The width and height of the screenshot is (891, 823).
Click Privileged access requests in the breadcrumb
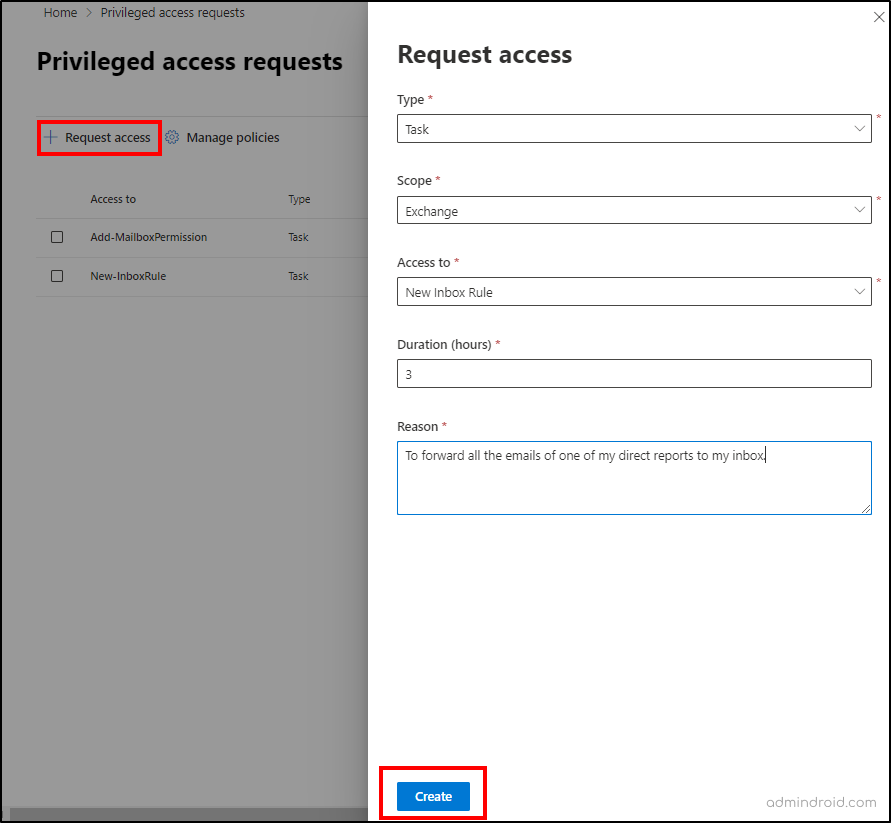(172, 12)
